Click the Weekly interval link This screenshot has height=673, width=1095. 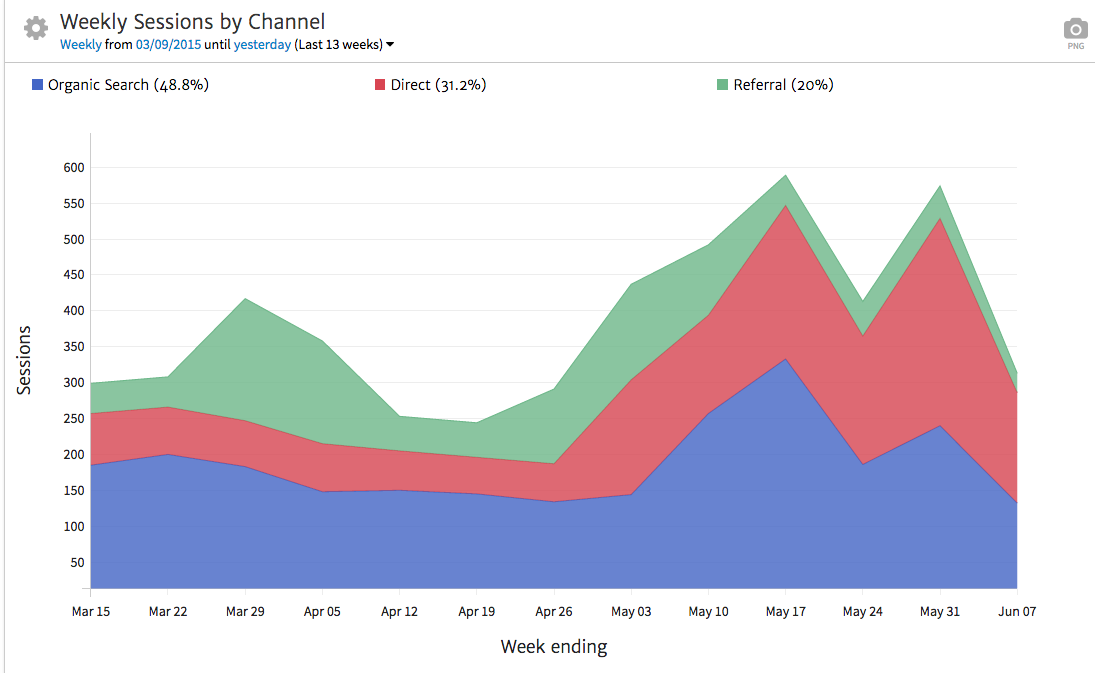pos(80,45)
